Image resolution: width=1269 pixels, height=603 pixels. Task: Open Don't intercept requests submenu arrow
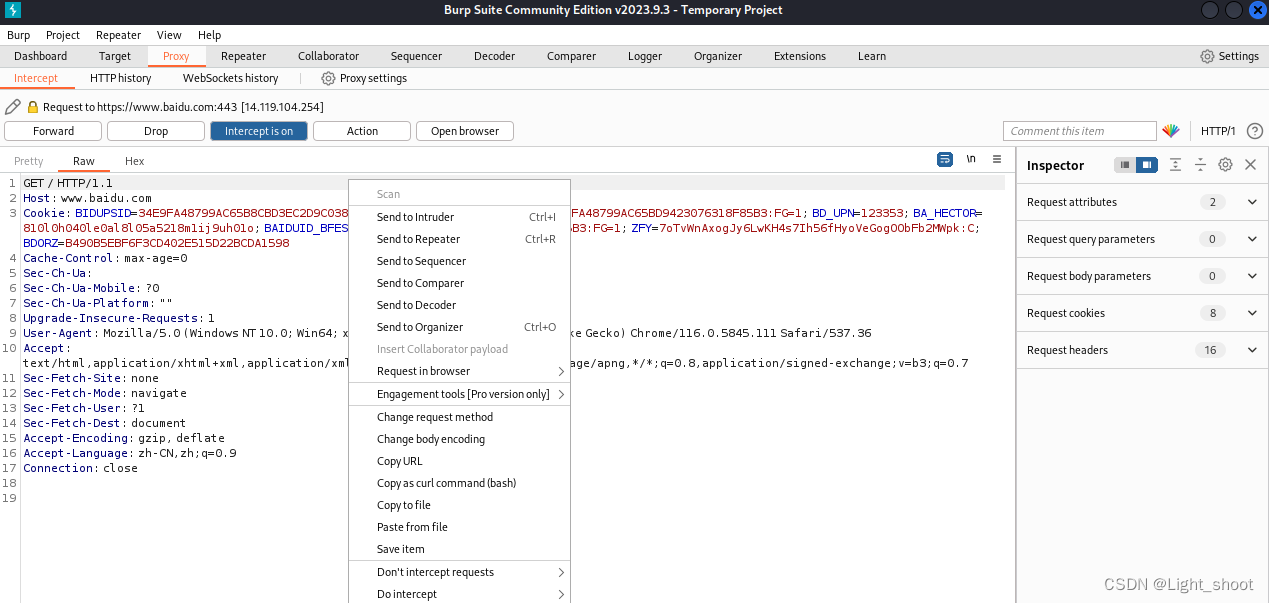click(561, 572)
